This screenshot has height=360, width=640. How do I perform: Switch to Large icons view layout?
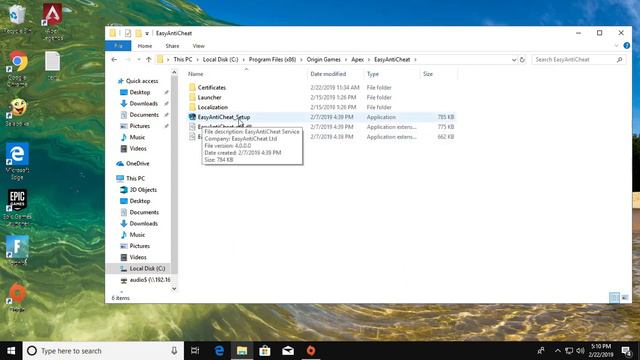pyautogui.click(x=625, y=298)
